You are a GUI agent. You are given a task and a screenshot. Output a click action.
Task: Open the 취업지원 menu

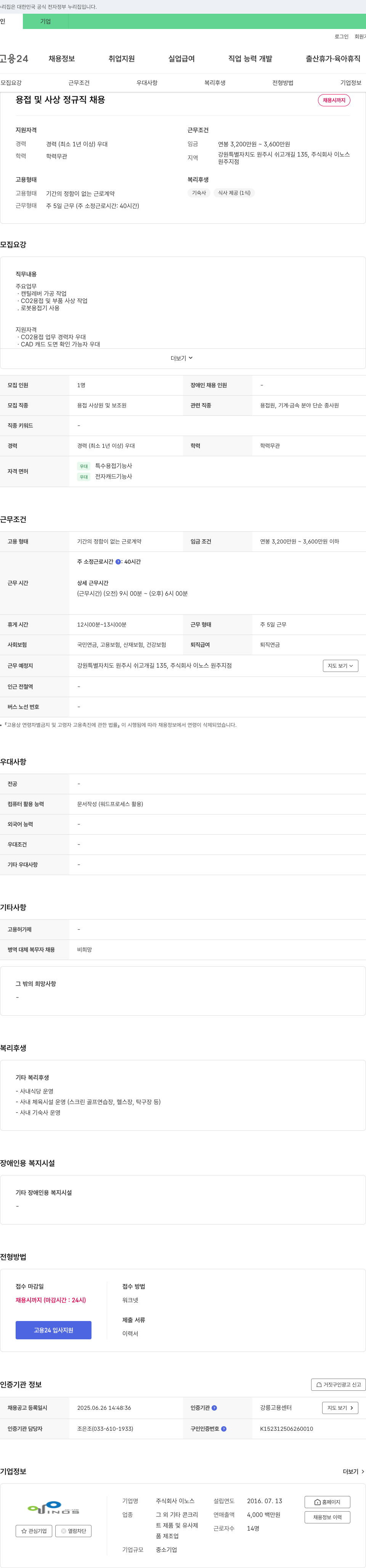click(121, 58)
